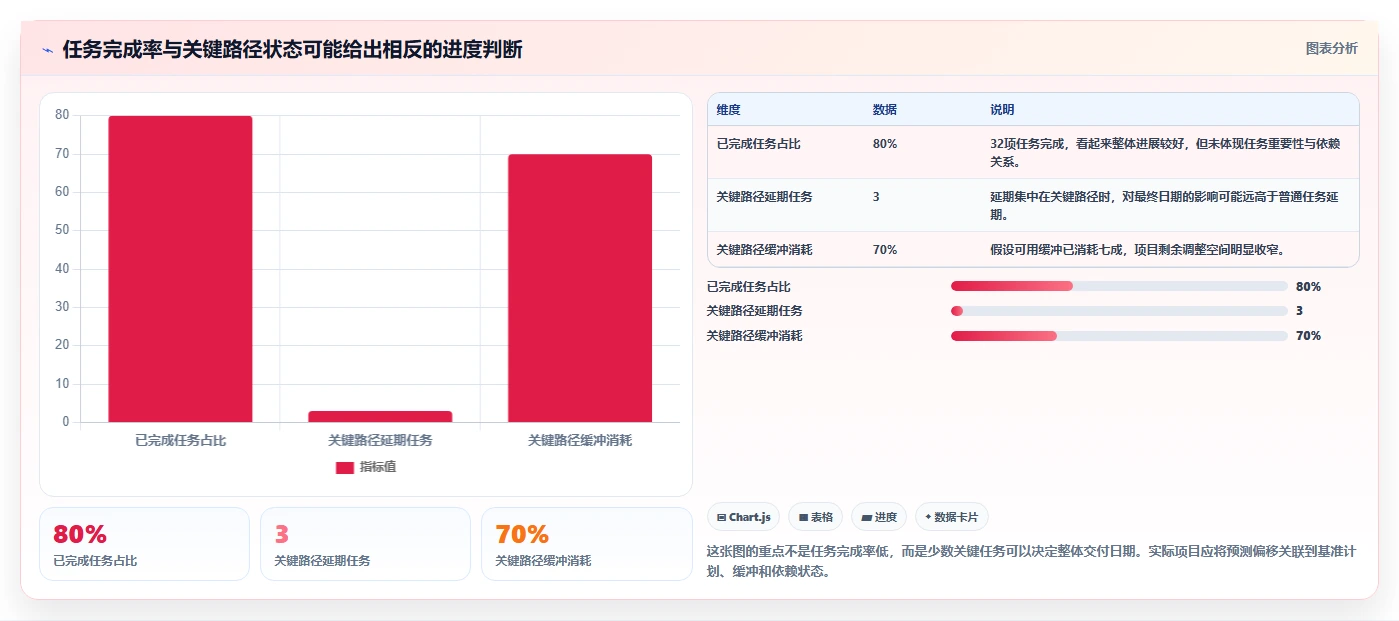Click the chart title 任务完成率与关键路径状态
Screen dimensions: 1399x621
(x=292, y=50)
